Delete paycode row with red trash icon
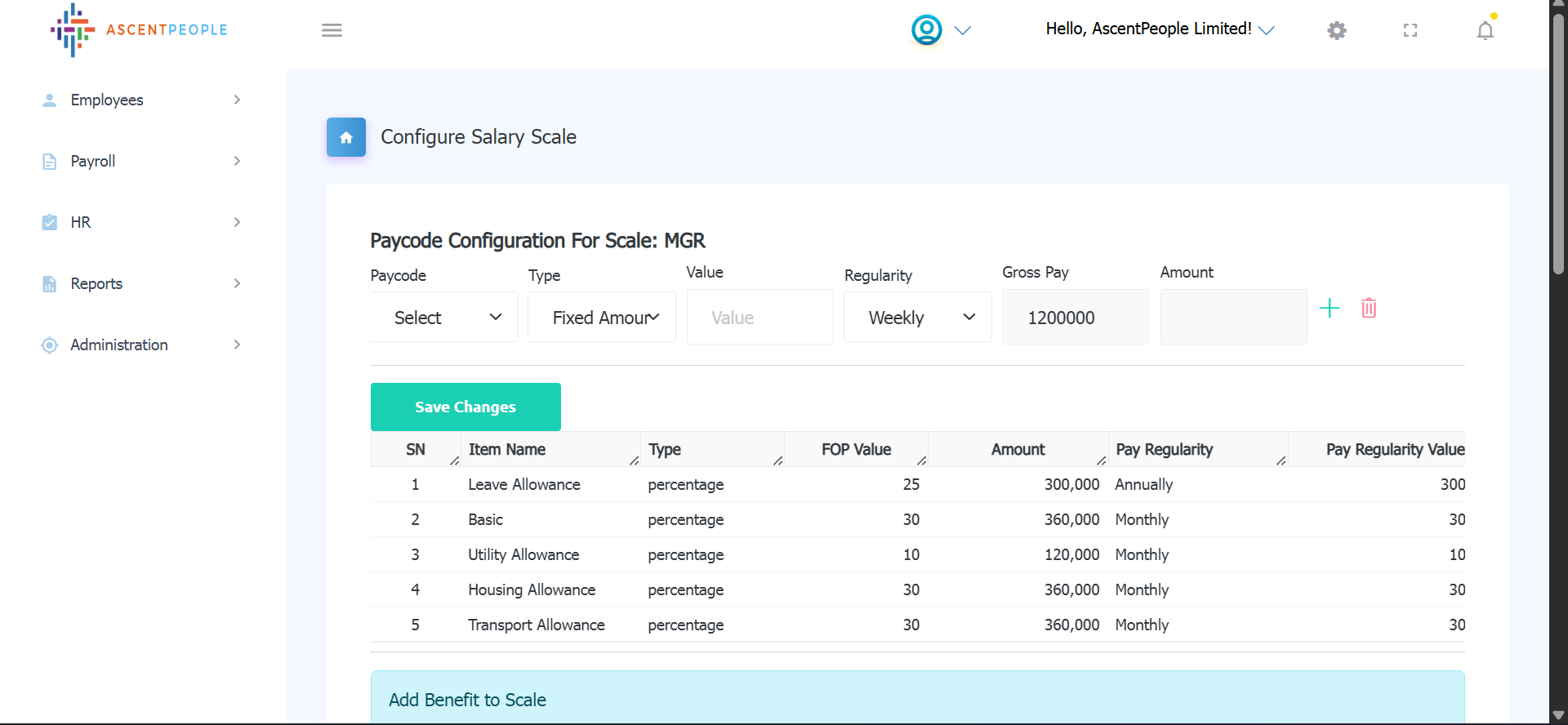1568x725 pixels. pyautogui.click(x=1369, y=308)
